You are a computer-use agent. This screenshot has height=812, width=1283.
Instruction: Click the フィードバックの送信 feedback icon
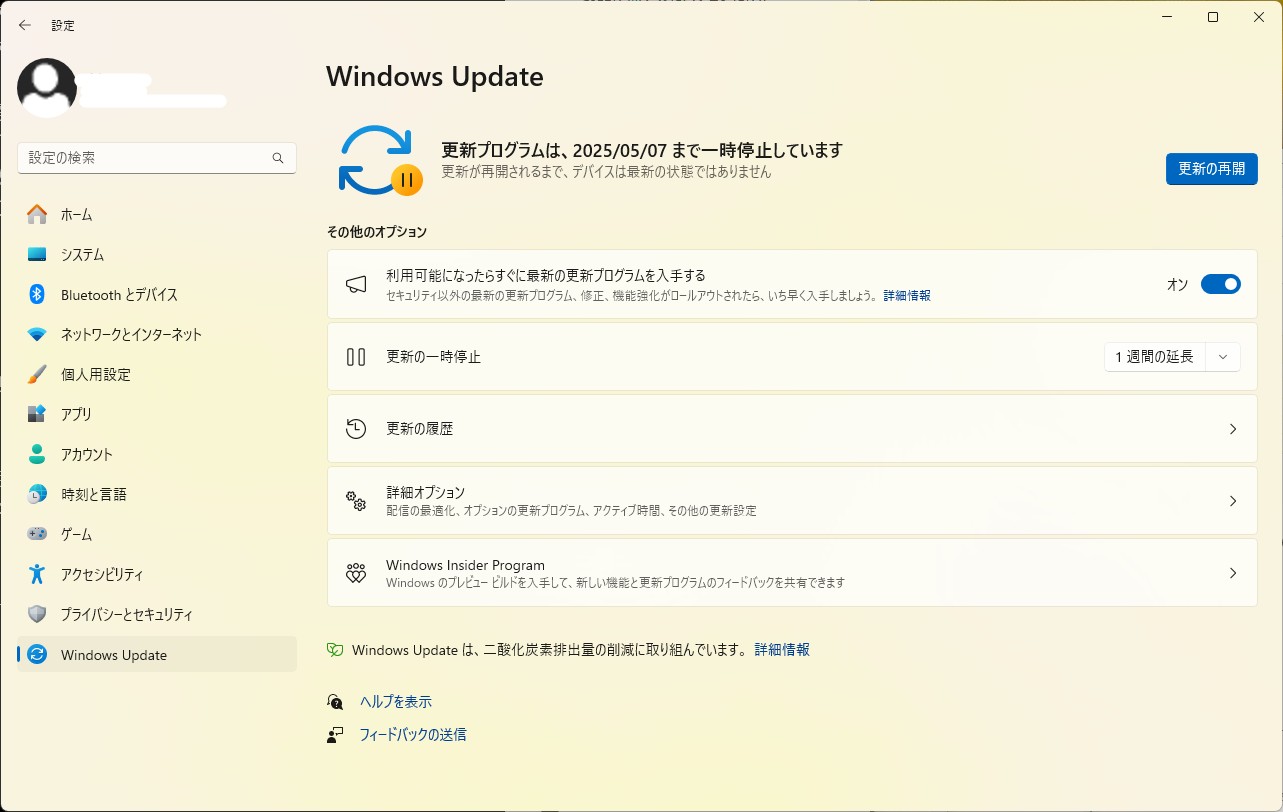[336, 735]
